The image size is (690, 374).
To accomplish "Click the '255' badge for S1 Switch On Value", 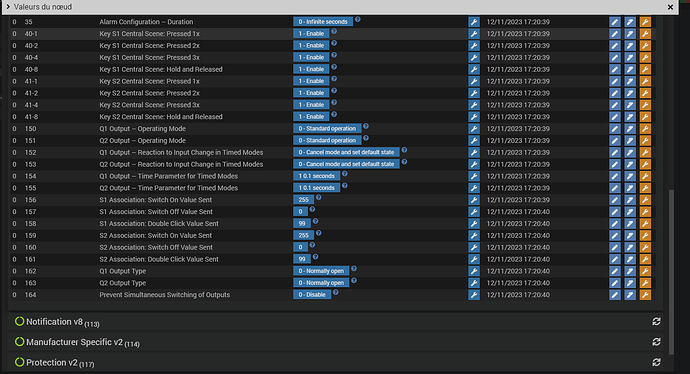I will [304, 200].
